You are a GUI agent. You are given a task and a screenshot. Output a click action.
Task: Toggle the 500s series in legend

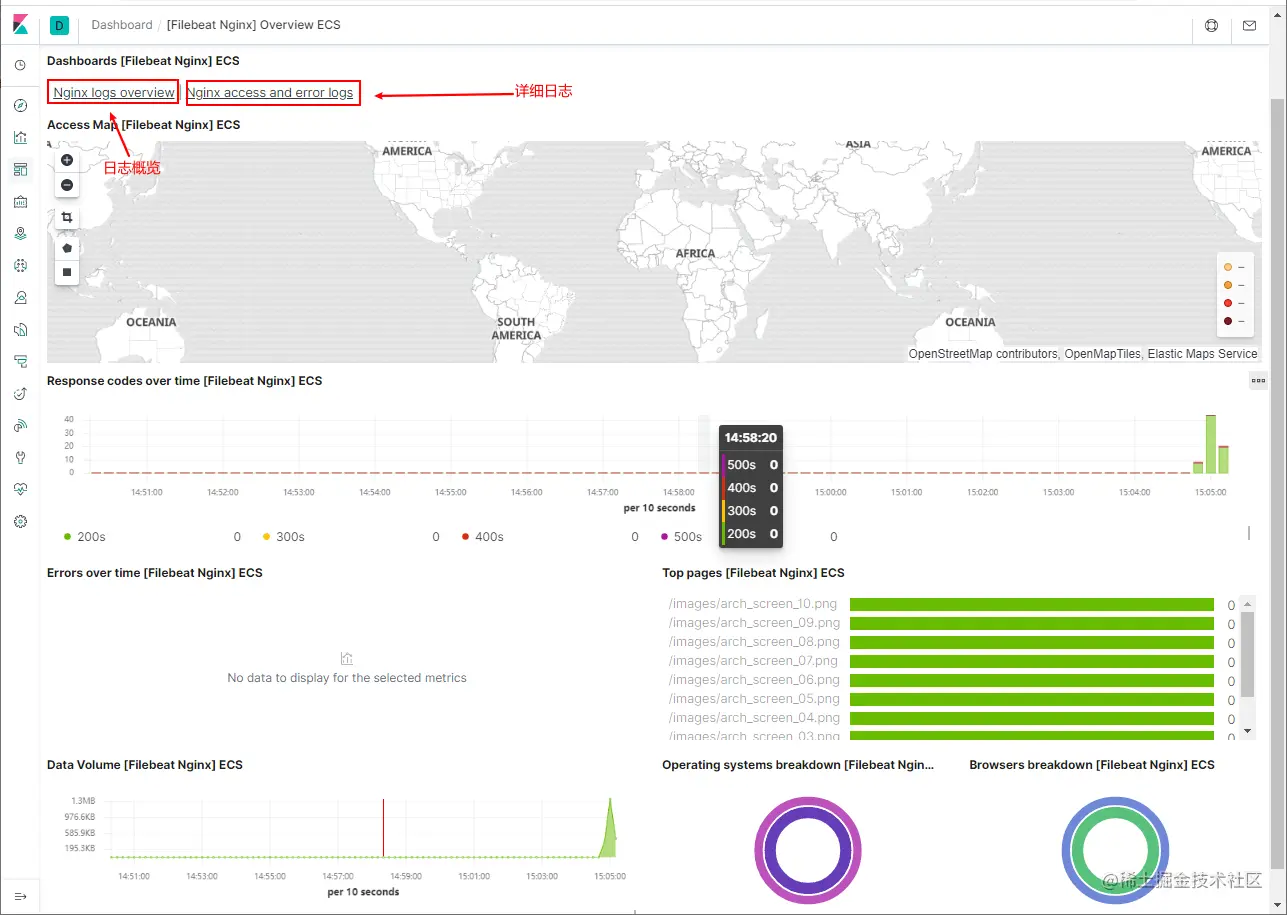[x=681, y=537]
